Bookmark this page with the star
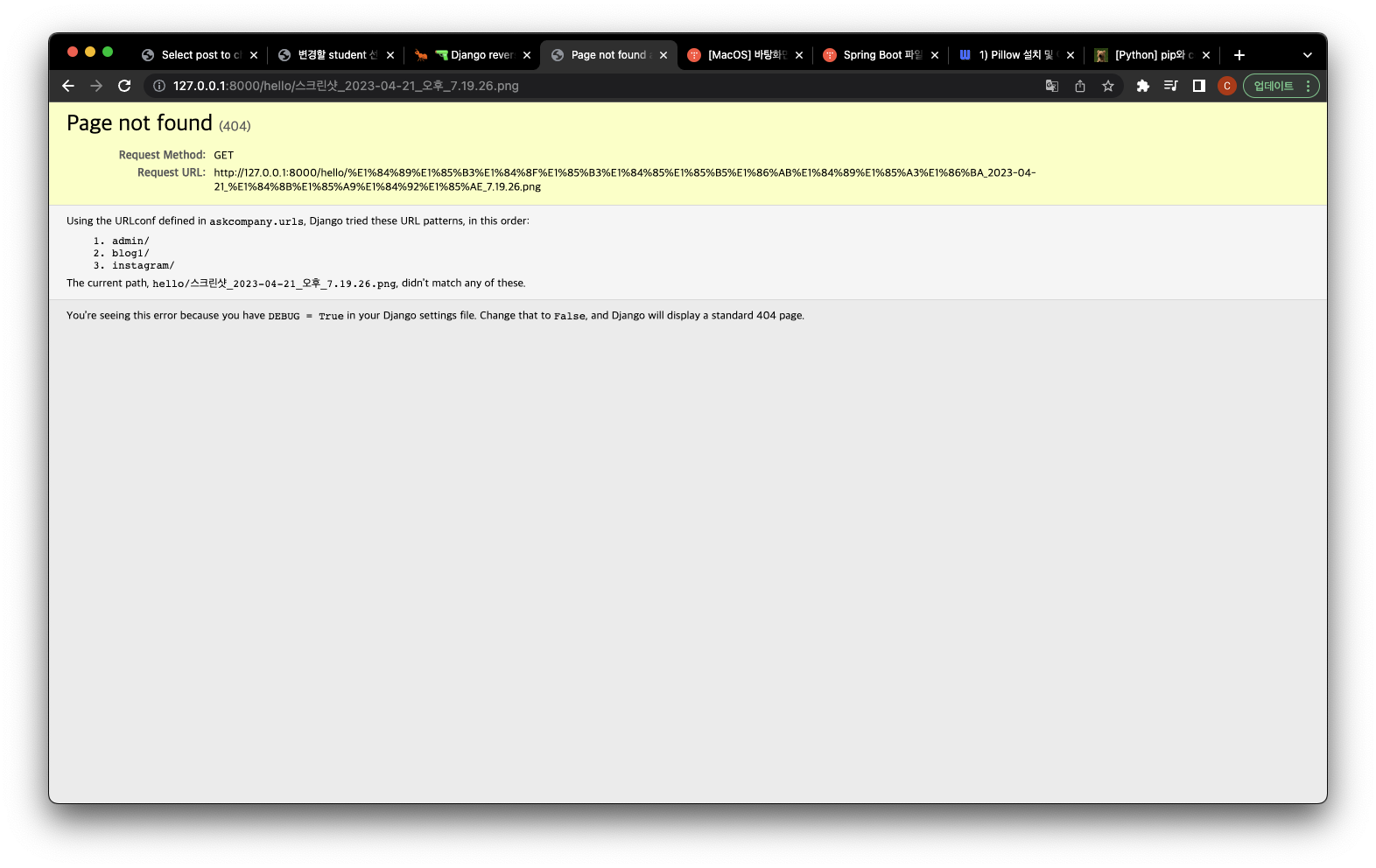This screenshot has width=1376, height=868. pos(1108,86)
